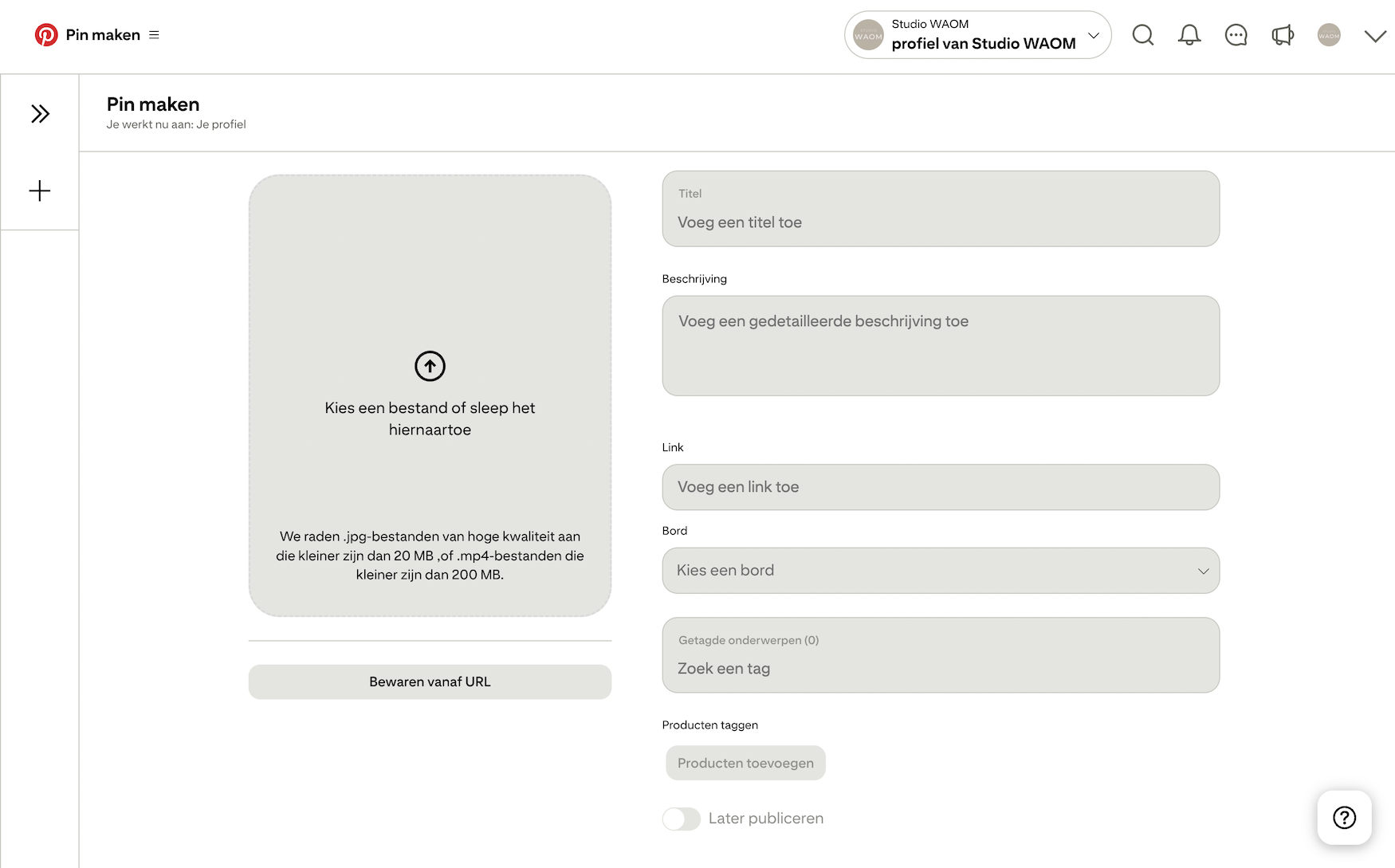Click the Voeg een titel toe field
The width and height of the screenshot is (1395, 868).
[x=940, y=222]
